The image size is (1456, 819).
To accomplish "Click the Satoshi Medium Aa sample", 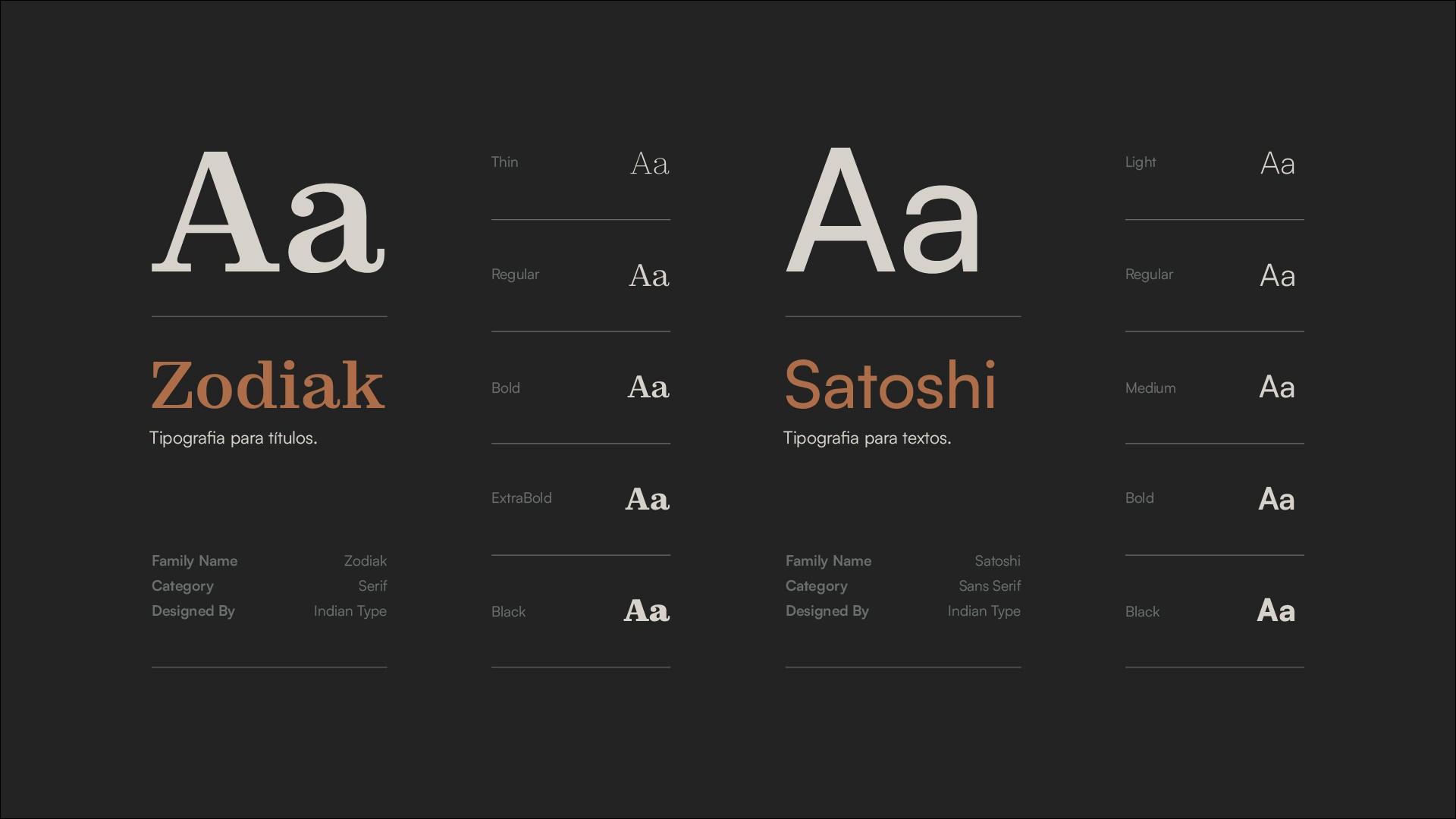I will [1276, 388].
